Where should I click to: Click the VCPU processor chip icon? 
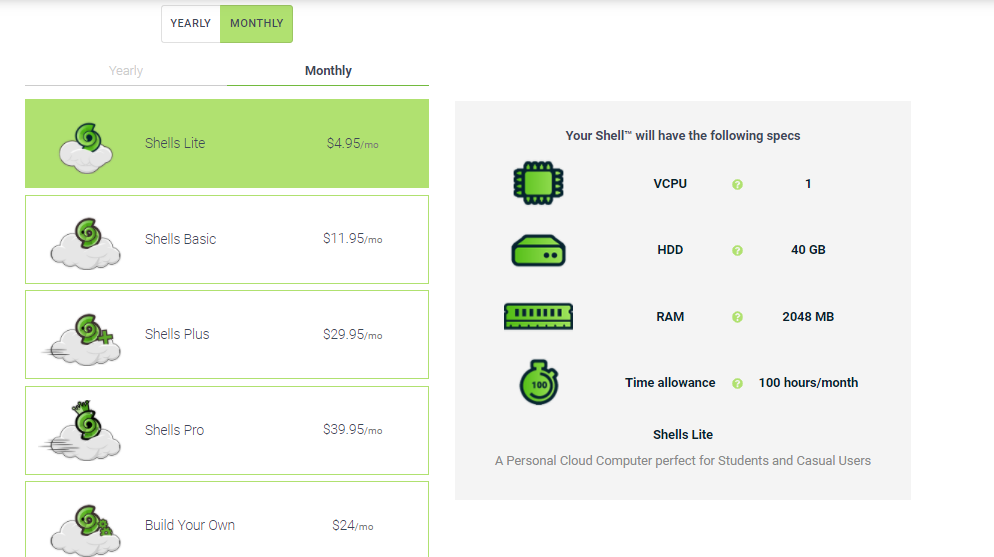[538, 184]
